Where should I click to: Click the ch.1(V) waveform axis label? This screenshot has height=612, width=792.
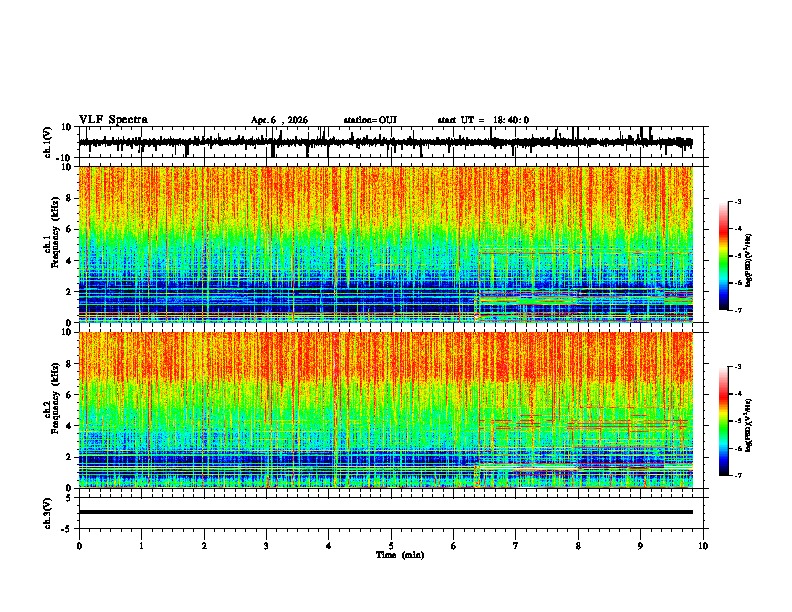pos(48,142)
